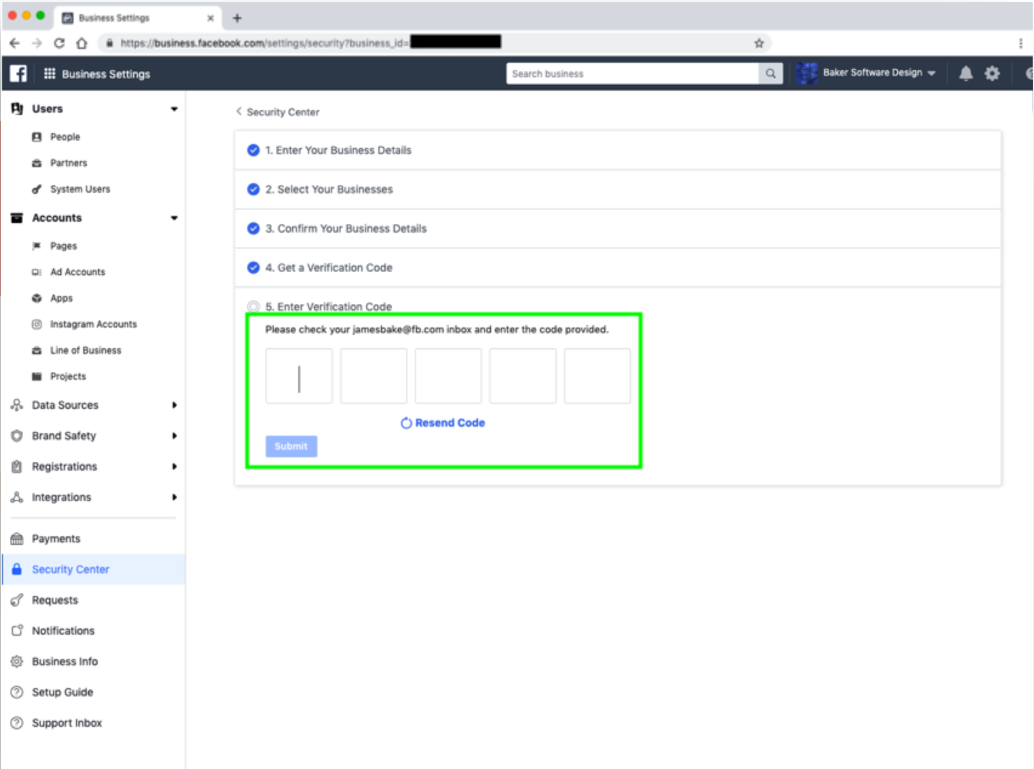Click the Get a Verification Code checkmark
Viewport: 1034px width, 769px height.
pyautogui.click(x=253, y=267)
